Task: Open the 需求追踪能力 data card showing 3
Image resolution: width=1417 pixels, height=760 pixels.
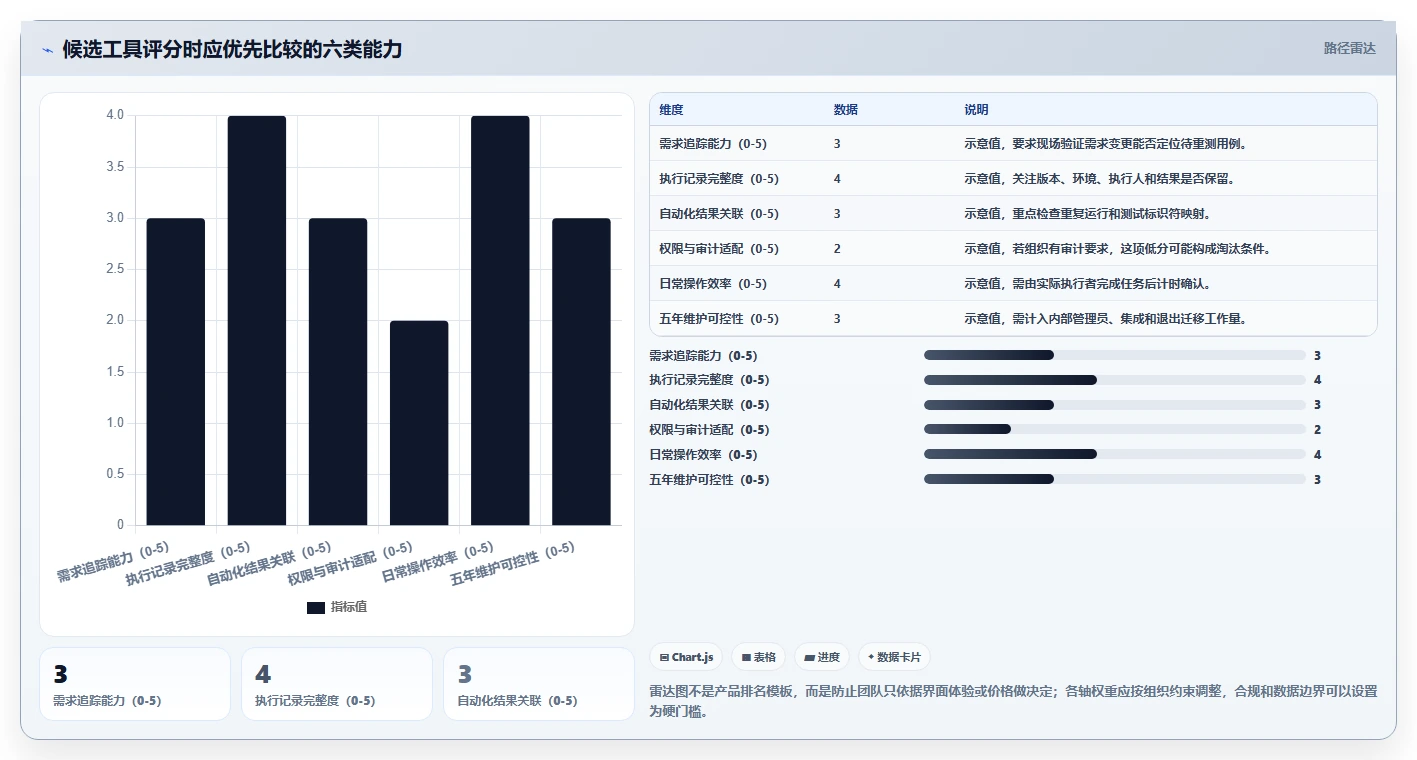Action: (135, 684)
